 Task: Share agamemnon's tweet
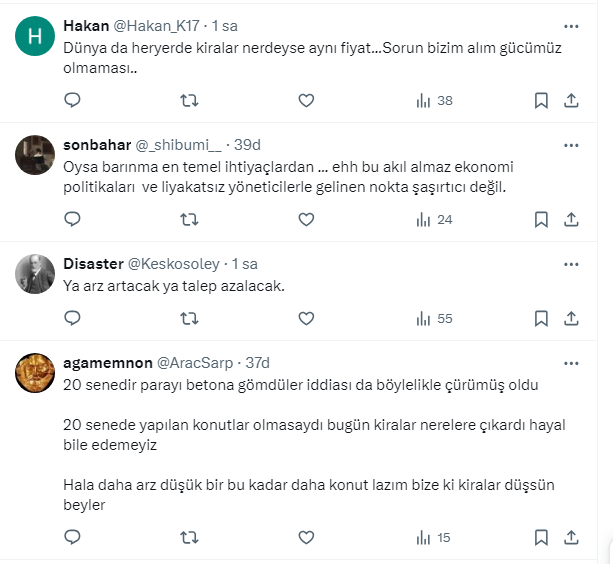[x=571, y=537]
